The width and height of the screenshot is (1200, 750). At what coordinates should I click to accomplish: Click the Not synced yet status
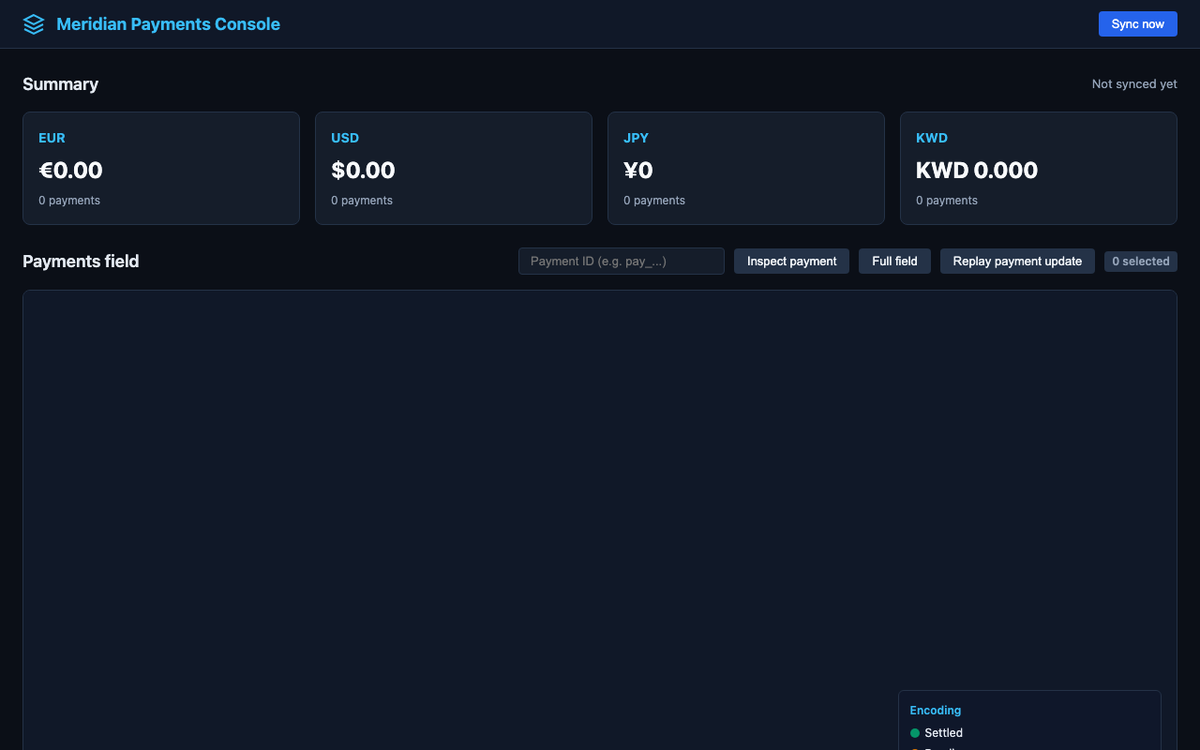[x=1134, y=84]
